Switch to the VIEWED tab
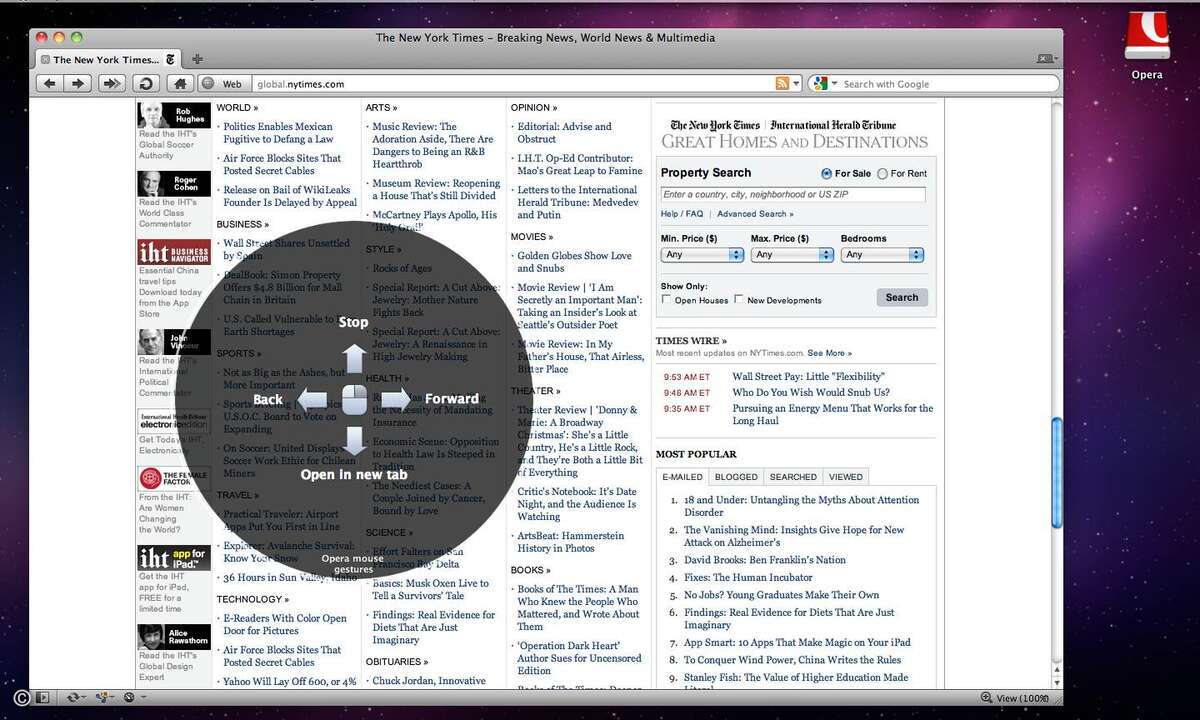1200x720 pixels. click(846, 477)
